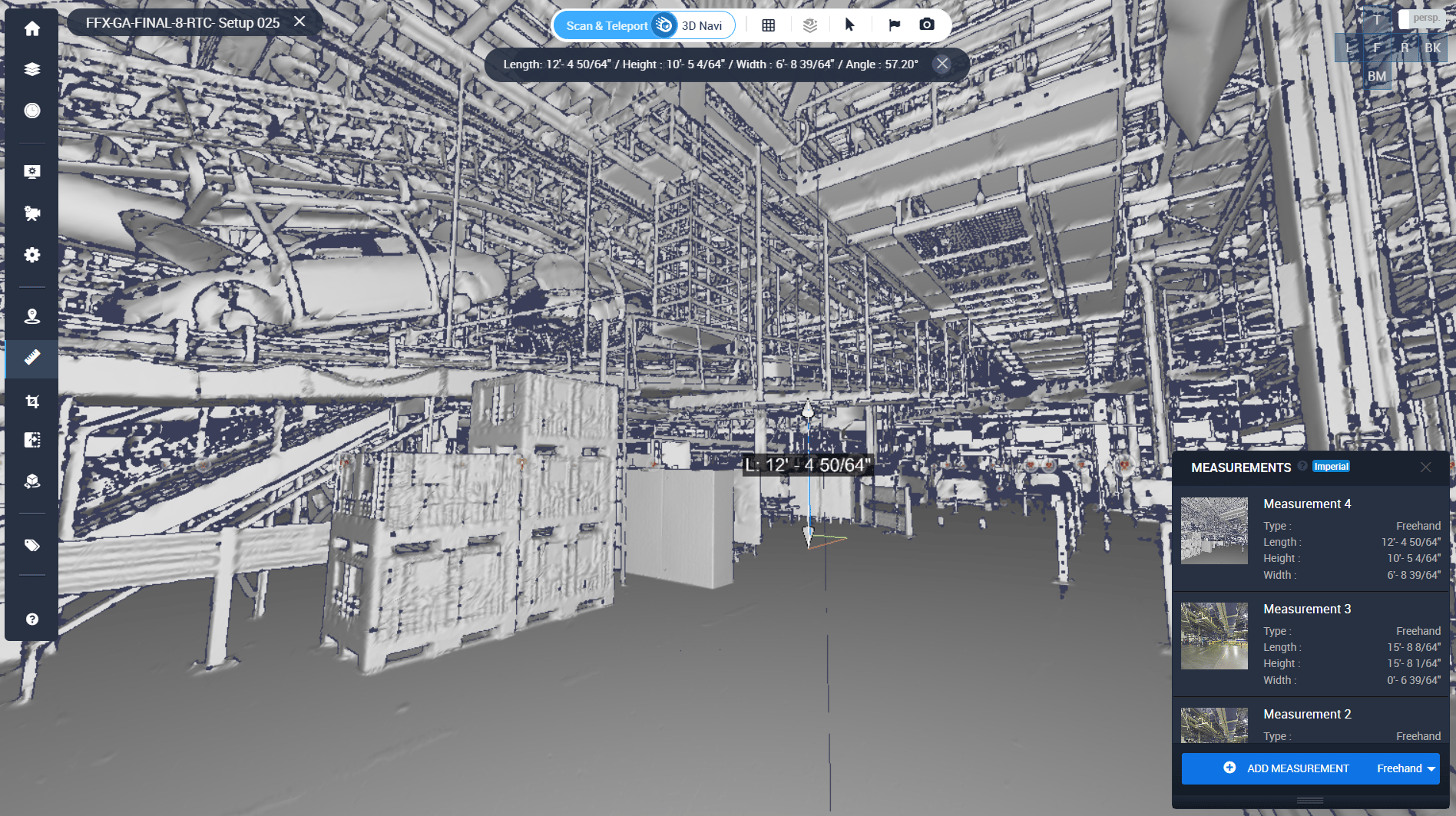Click the help icon next to MEASUREMENTS title
The width and height of the screenshot is (1456, 816).
[1302, 466]
